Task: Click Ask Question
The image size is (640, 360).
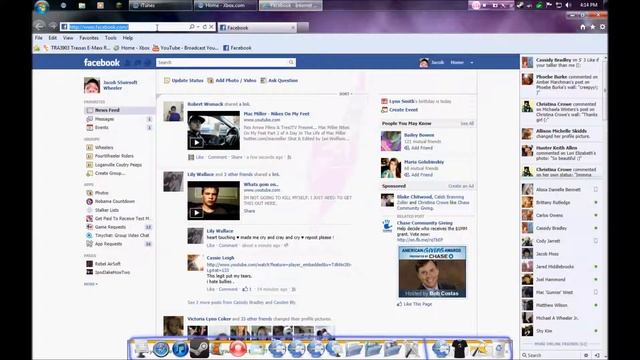Action: click(279, 80)
